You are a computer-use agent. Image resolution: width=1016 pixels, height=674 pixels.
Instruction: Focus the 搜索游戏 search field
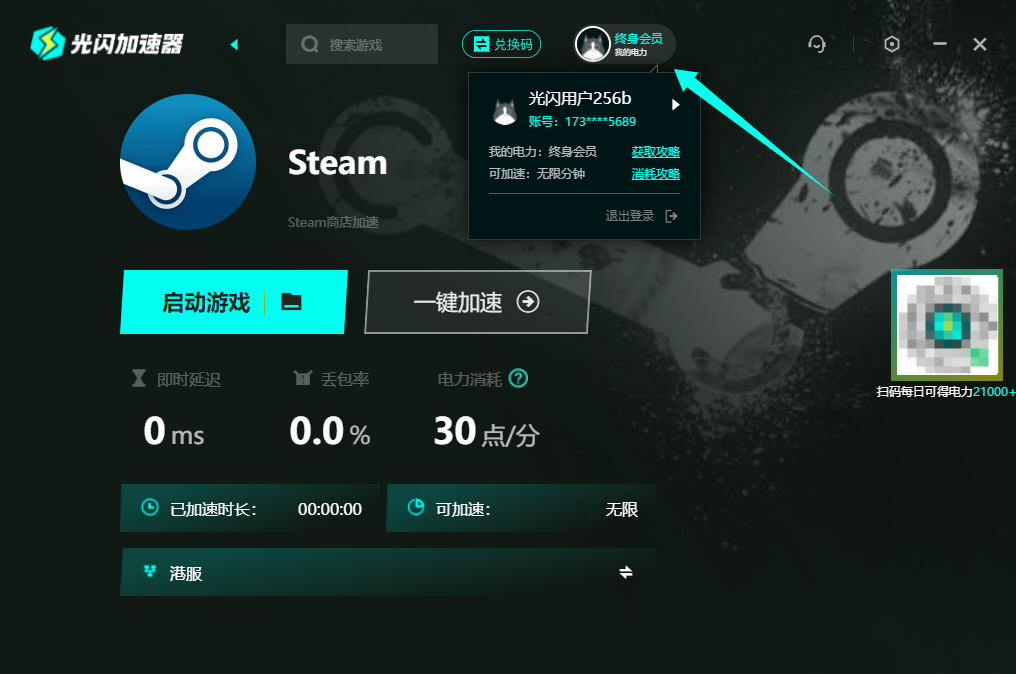pyautogui.click(x=362, y=44)
